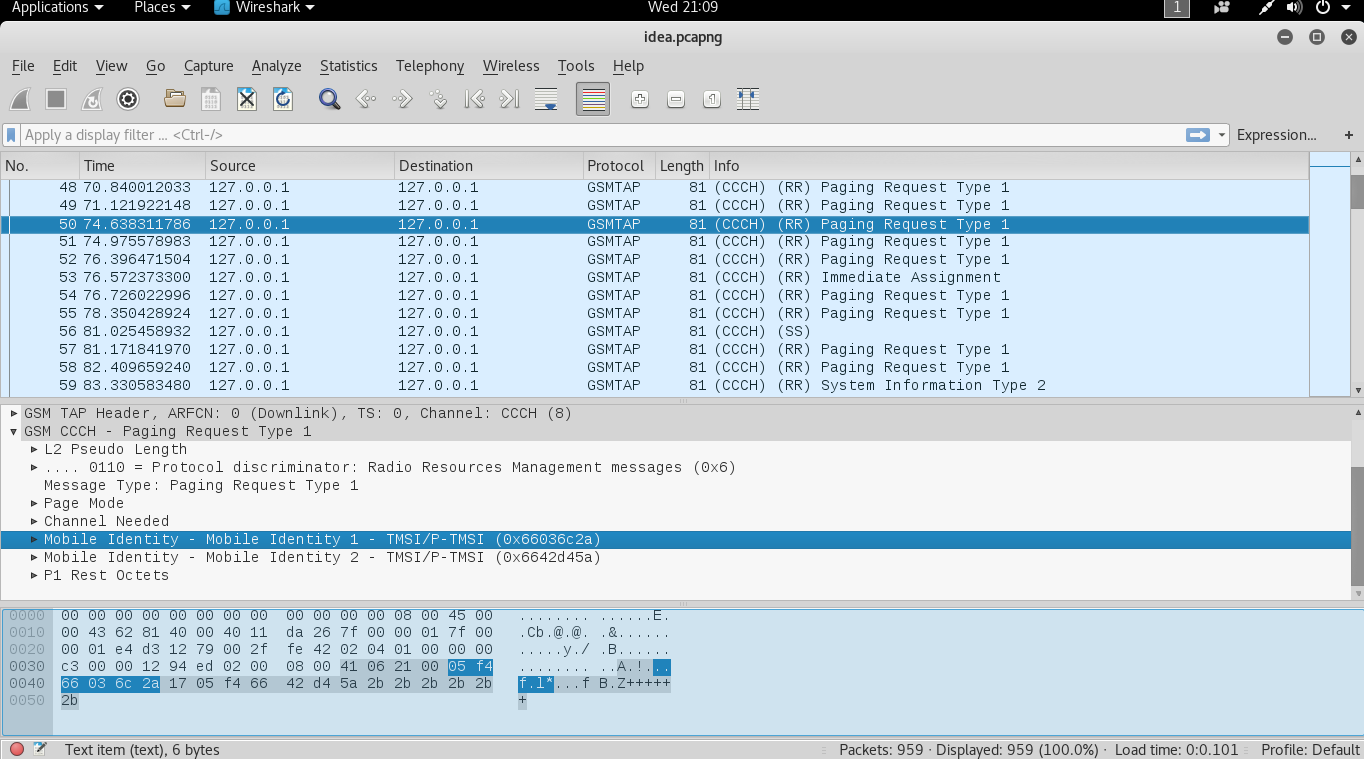This screenshot has width=1364, height=759.
Task: Jump to the last packet
Action: pyautogui.click(x=510, y=99)
